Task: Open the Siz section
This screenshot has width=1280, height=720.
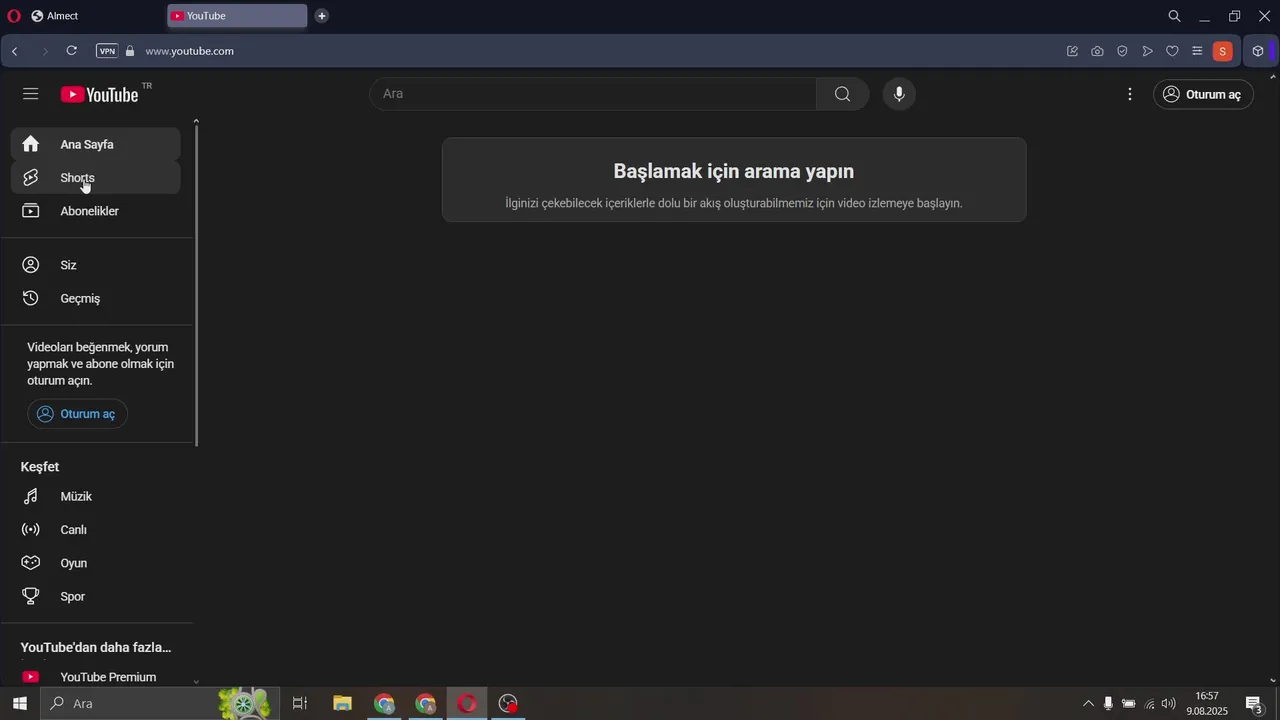Action: click(96, 265)
